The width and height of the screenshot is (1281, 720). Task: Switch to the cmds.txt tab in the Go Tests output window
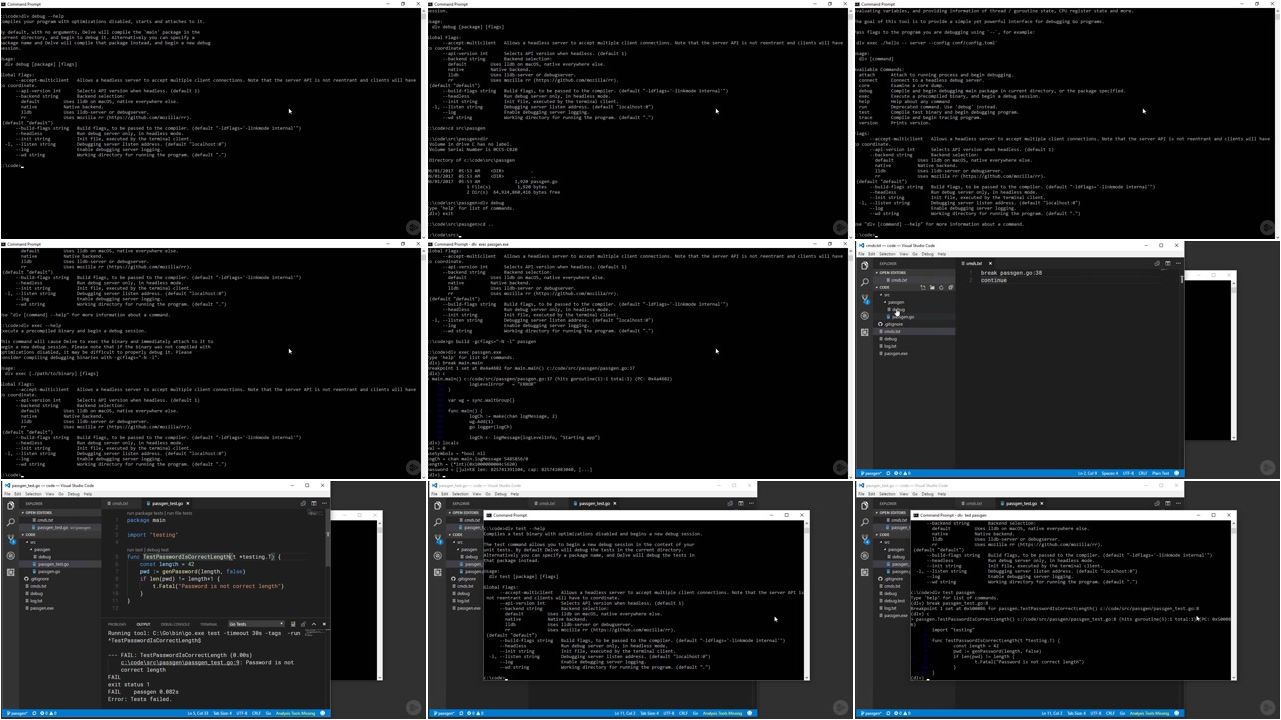pos(118,504)
